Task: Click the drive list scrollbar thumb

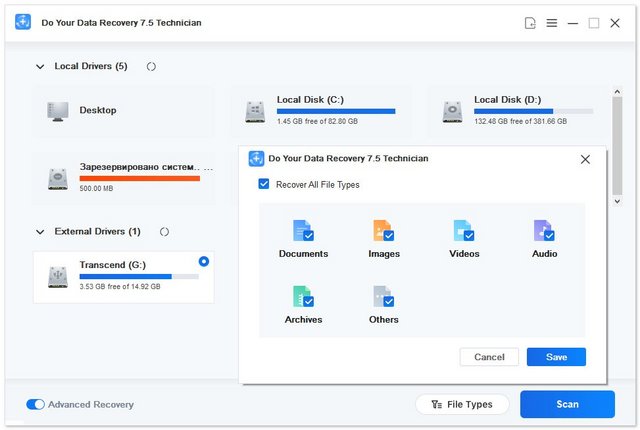Action: (617, 146)
